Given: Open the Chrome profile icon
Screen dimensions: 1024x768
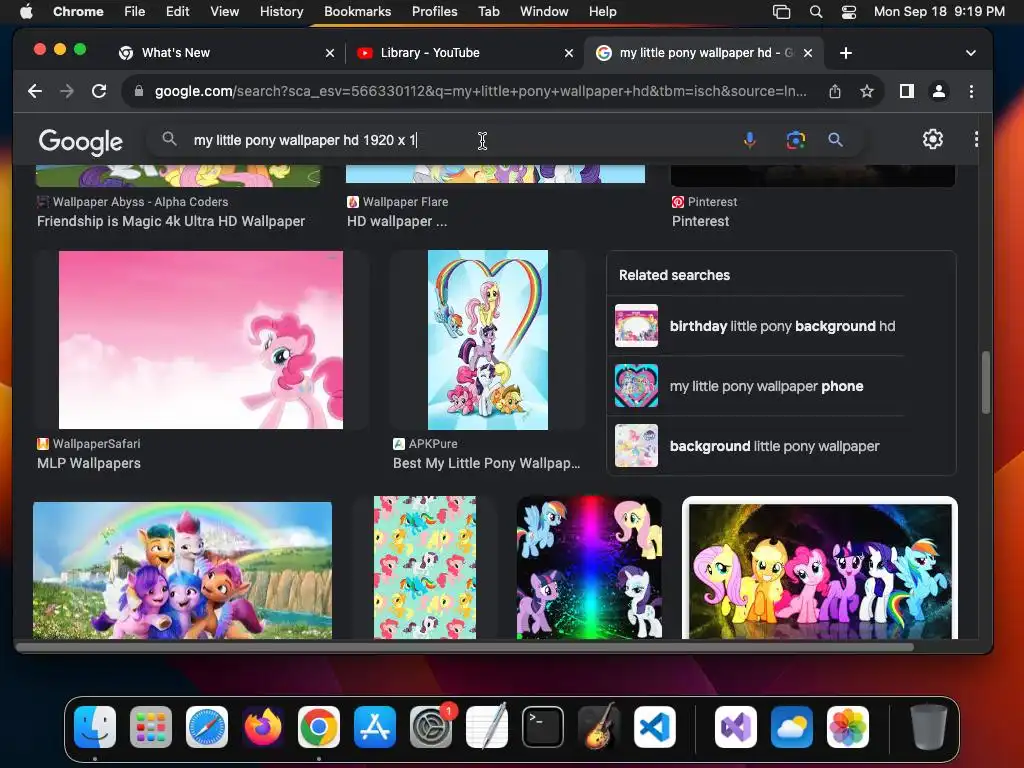Looking at the screenshot, I should pos(938,91).
